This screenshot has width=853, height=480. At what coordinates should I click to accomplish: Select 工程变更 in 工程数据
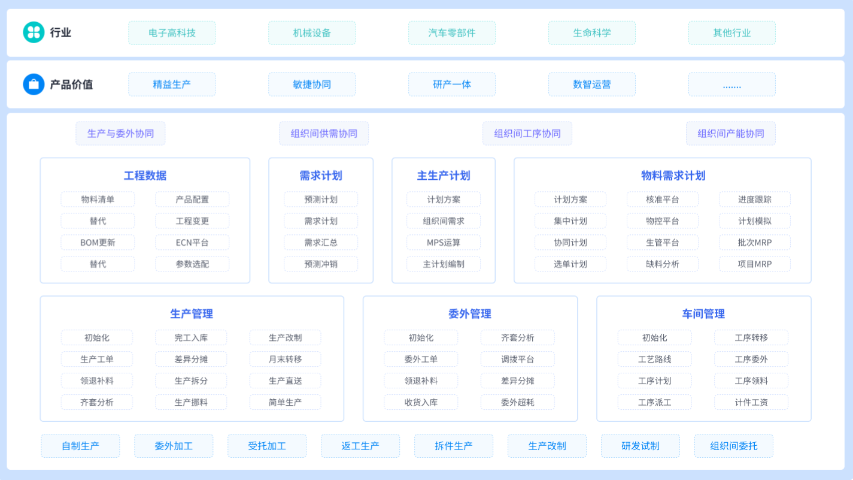tap(192, 221)
